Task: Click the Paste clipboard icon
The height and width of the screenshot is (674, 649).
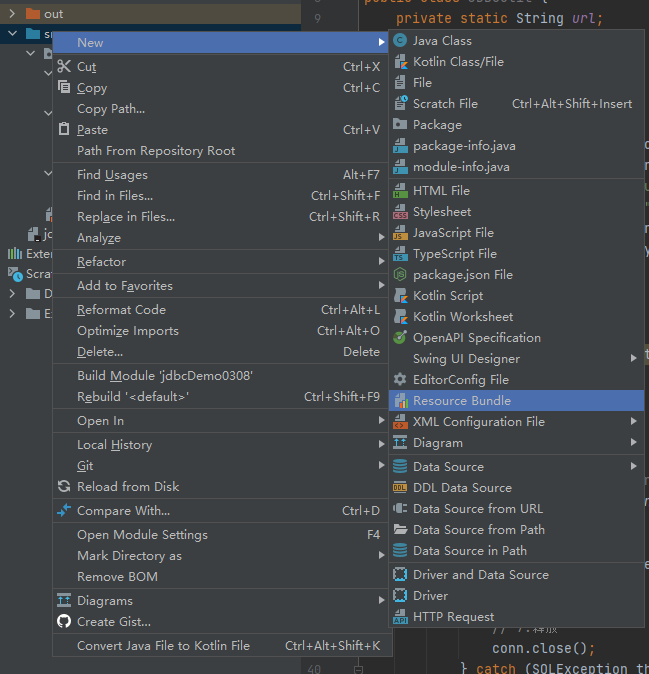Action: coord(64,129)
